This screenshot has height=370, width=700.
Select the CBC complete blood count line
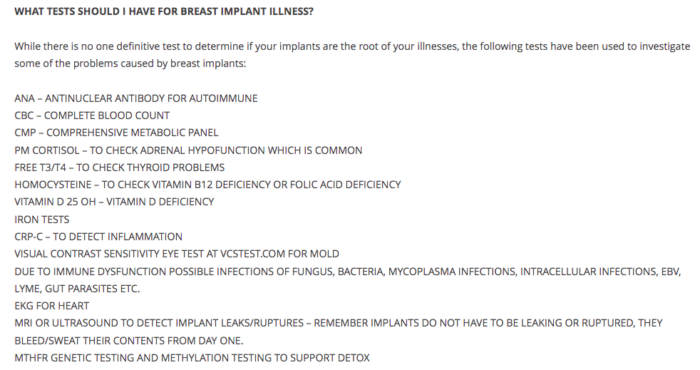point(92,116)
